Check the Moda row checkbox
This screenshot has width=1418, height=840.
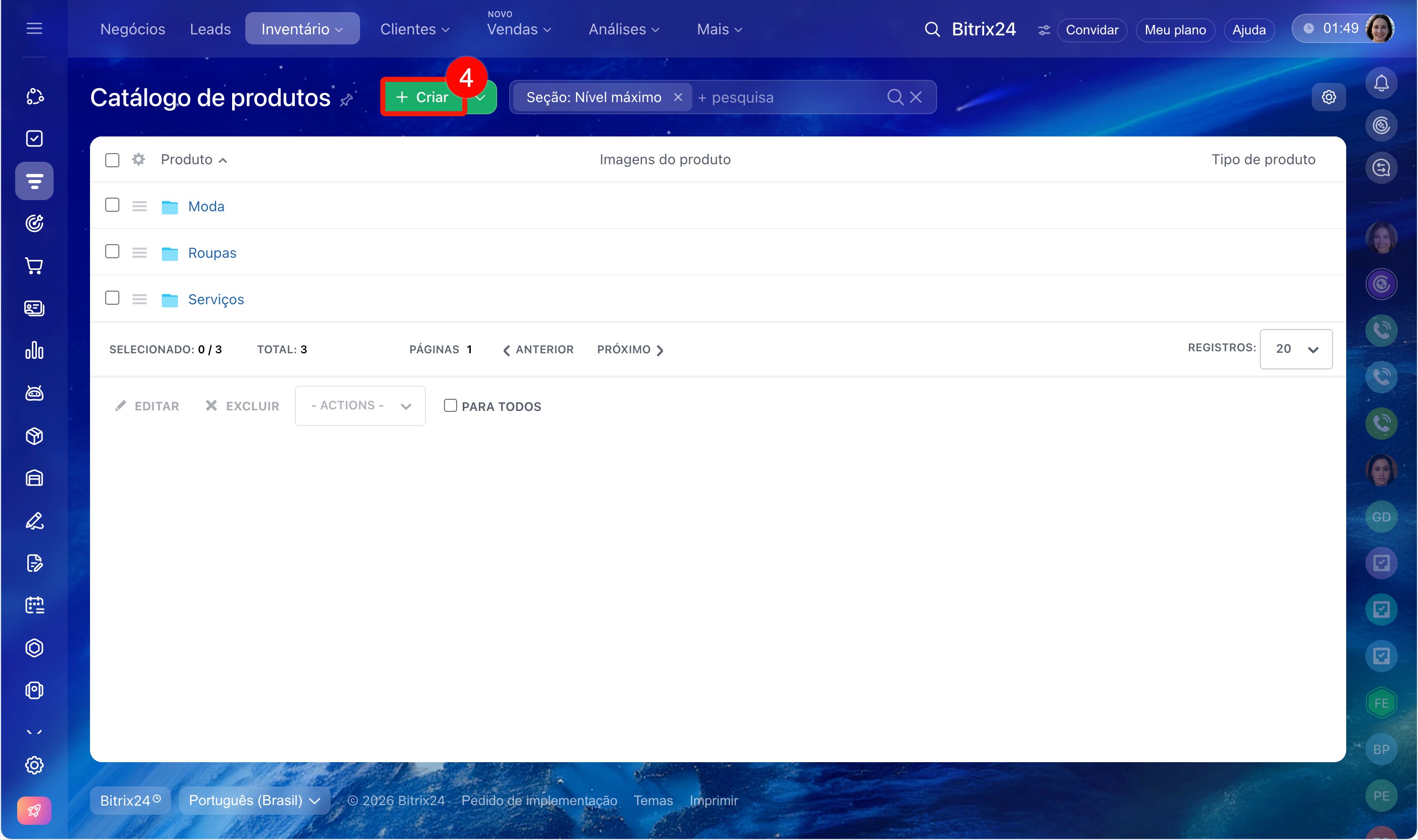tap(112, 205)
